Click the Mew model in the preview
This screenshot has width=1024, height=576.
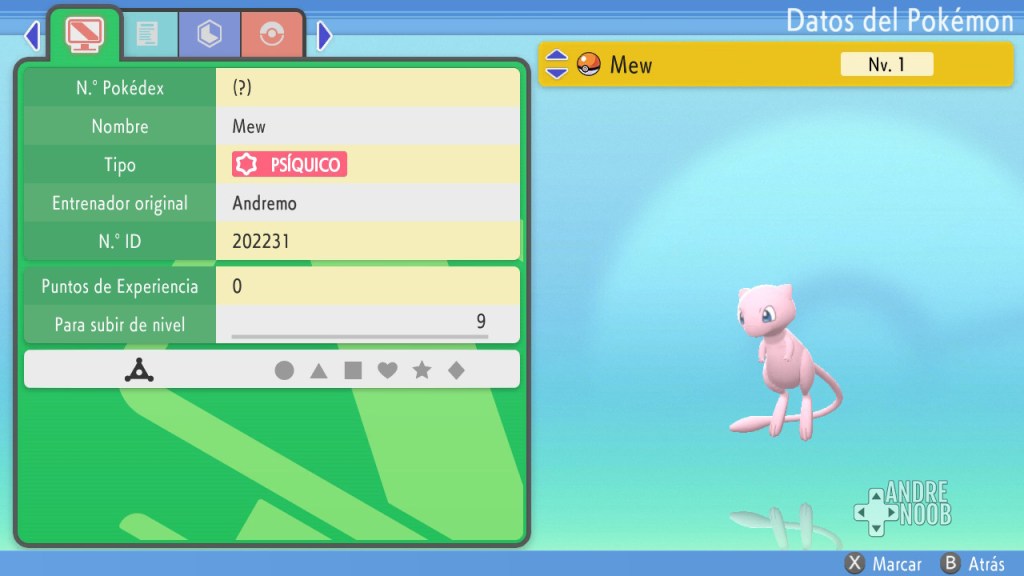point(780,360)
